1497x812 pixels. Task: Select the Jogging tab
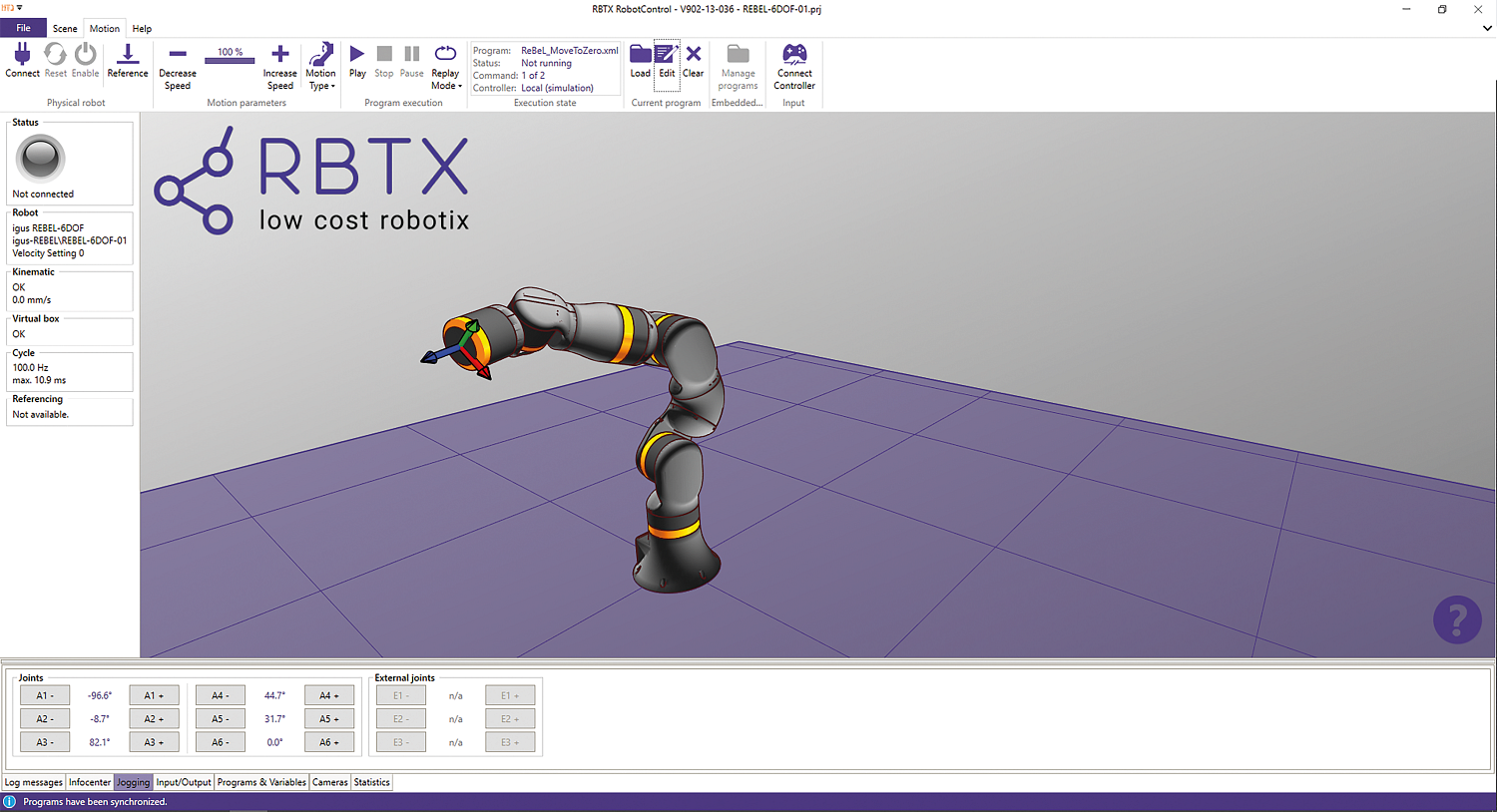click(133, 782)
